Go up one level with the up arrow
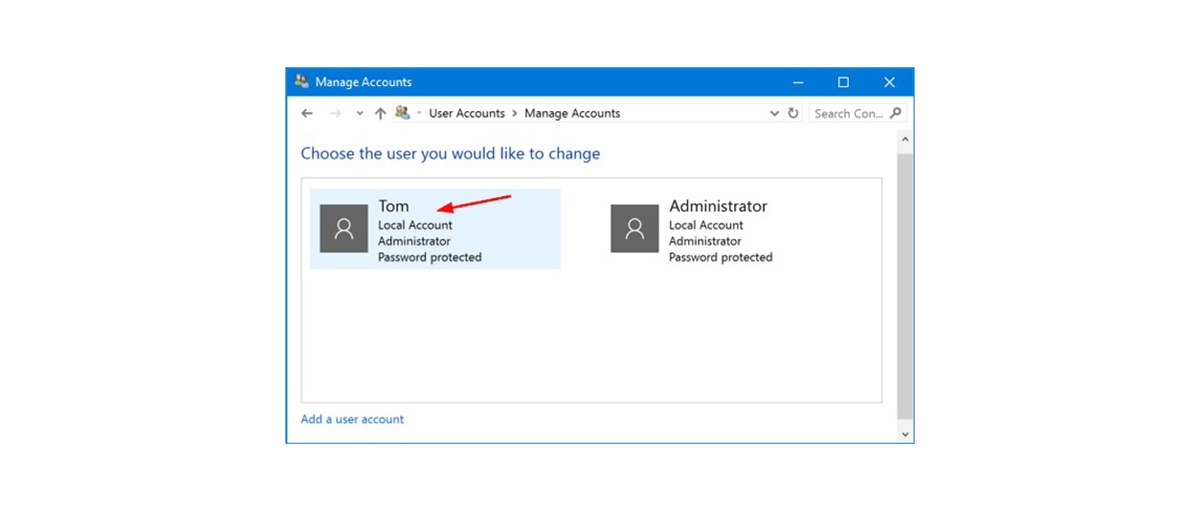The width and height of the screenshot is (1200, 511). click(x=380, y=114)
